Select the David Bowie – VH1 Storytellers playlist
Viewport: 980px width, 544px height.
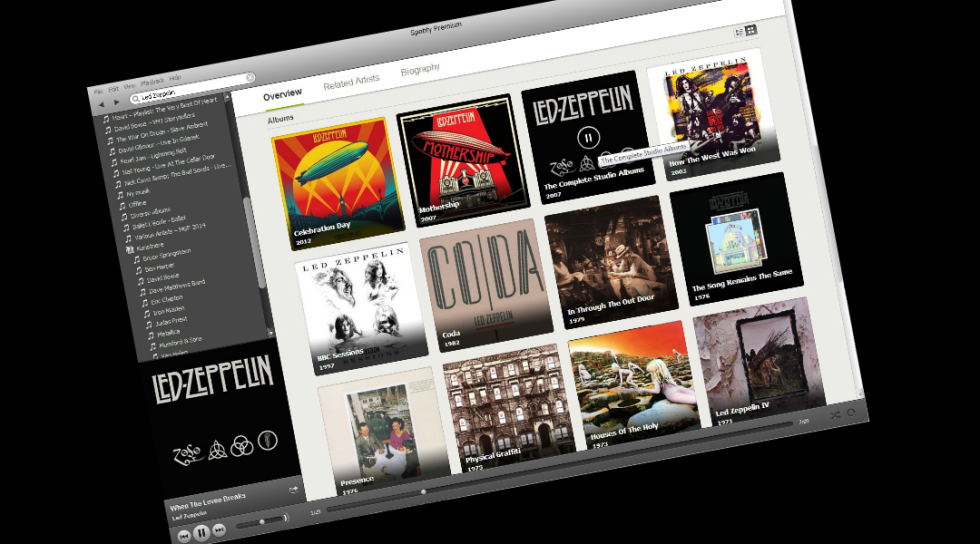pyautogui.click(x=154, y=123)
